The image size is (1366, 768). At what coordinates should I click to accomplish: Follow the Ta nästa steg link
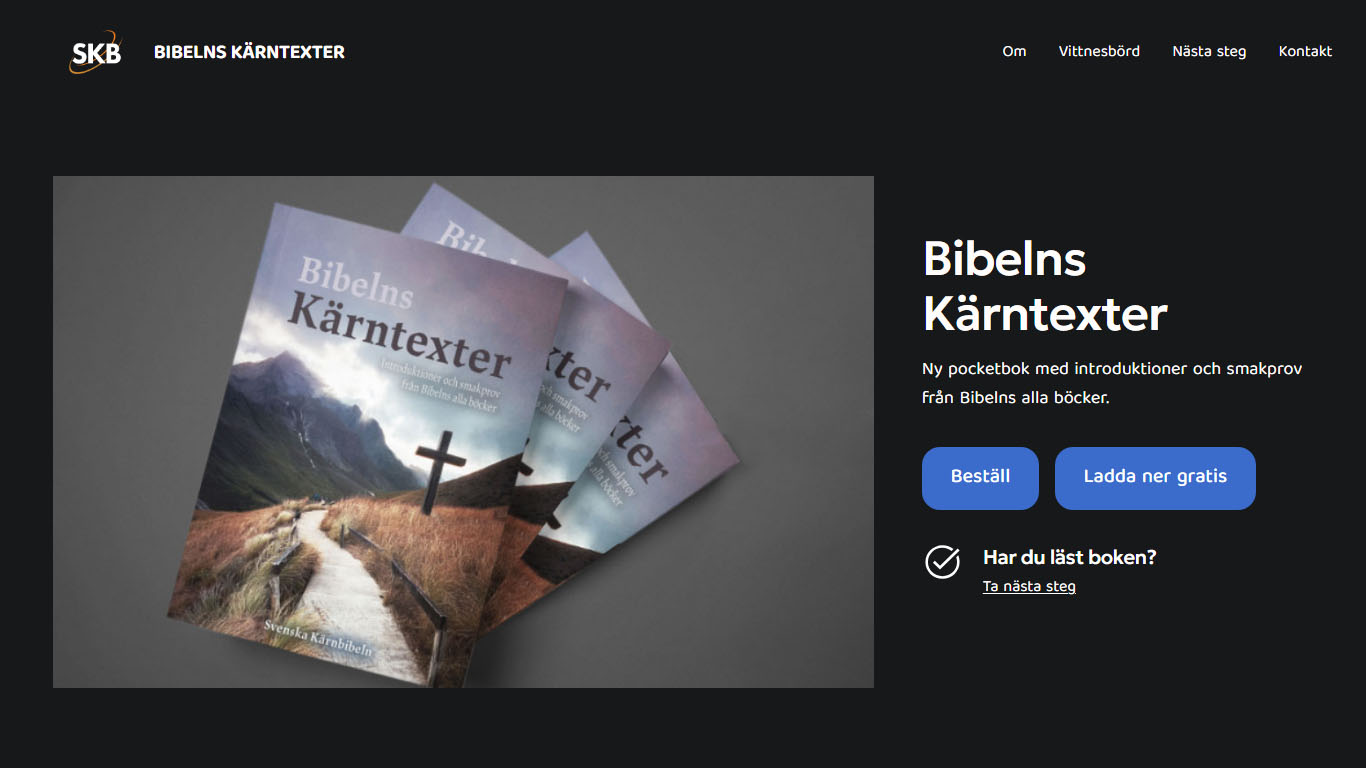pos(1029,586)
